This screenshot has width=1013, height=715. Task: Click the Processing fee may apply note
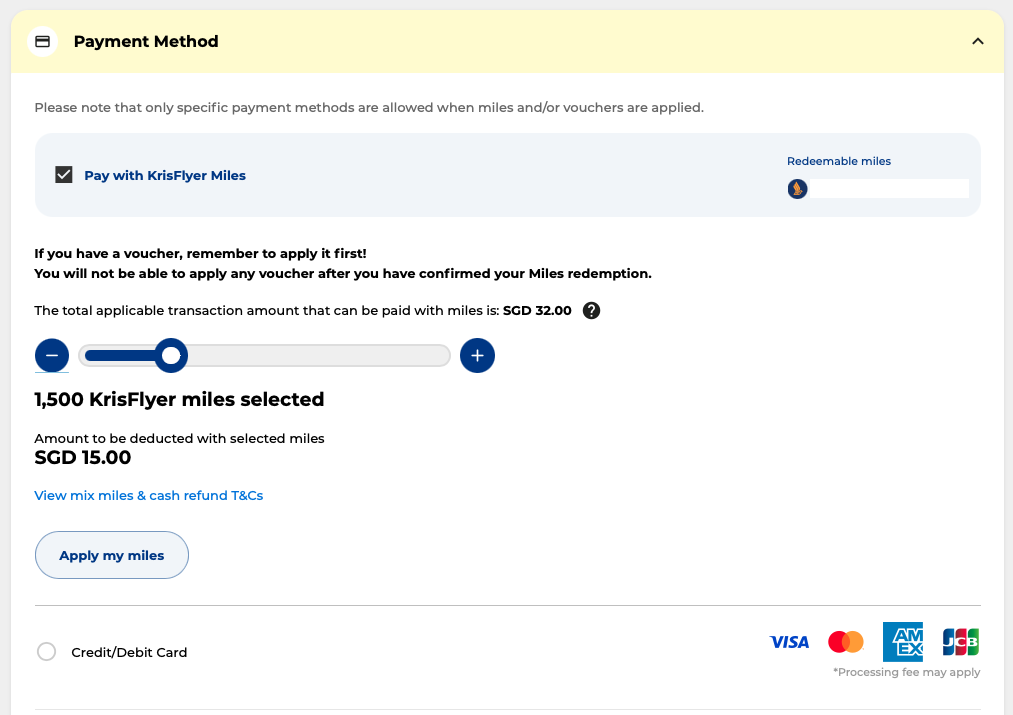point(906,672)
